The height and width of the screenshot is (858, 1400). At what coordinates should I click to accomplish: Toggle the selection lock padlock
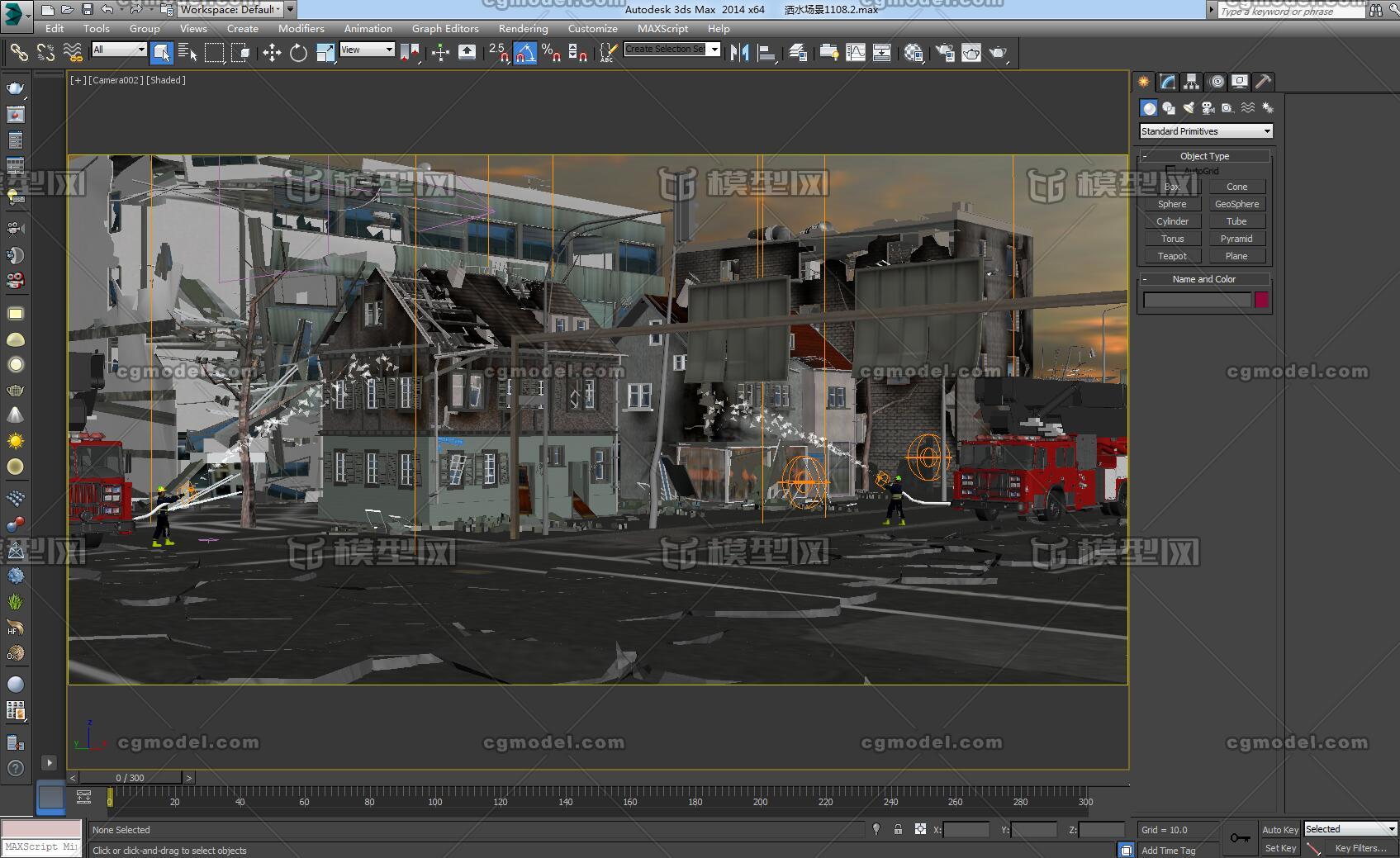click(x=898, y=829)
